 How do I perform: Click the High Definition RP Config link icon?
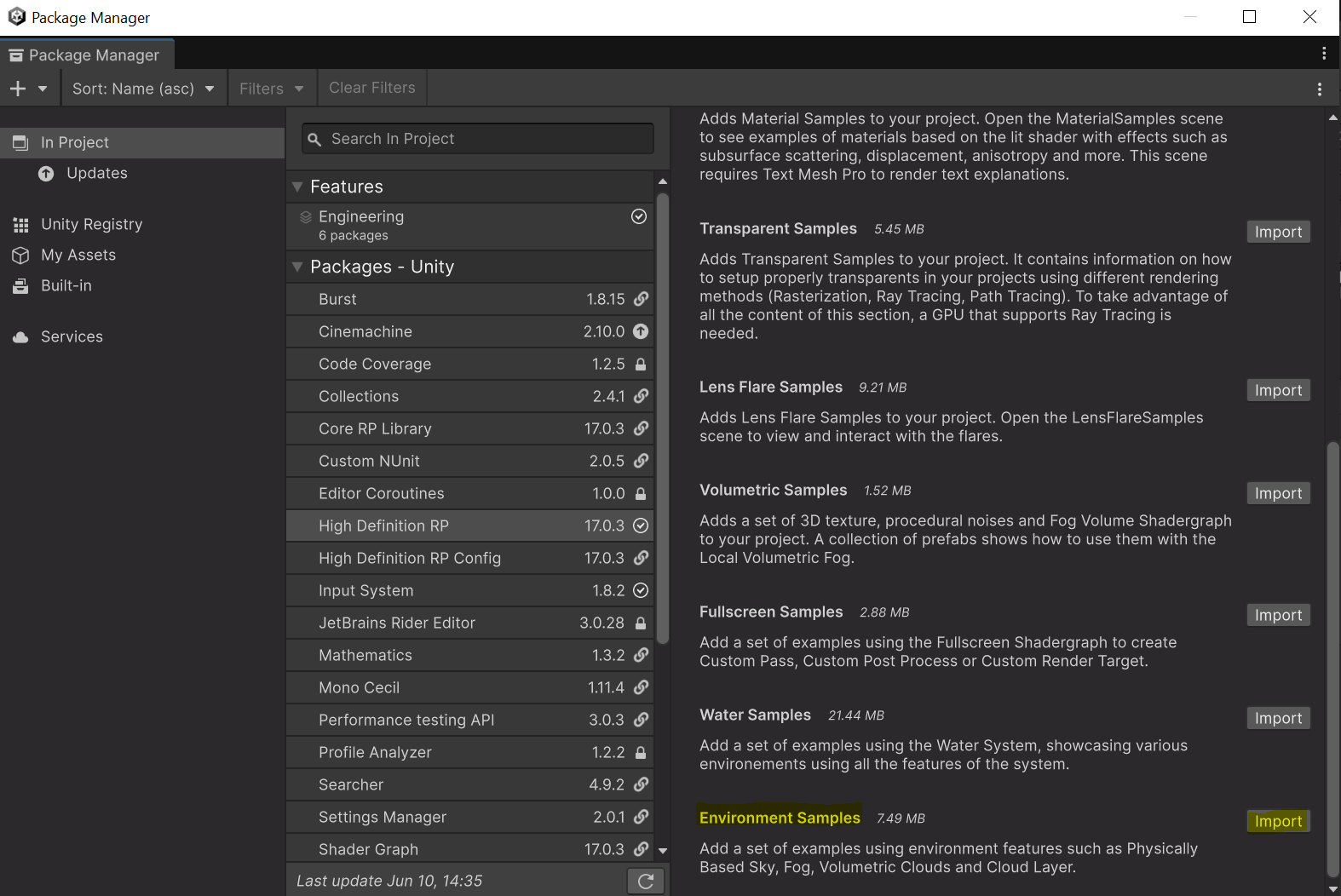pos(642,558)
